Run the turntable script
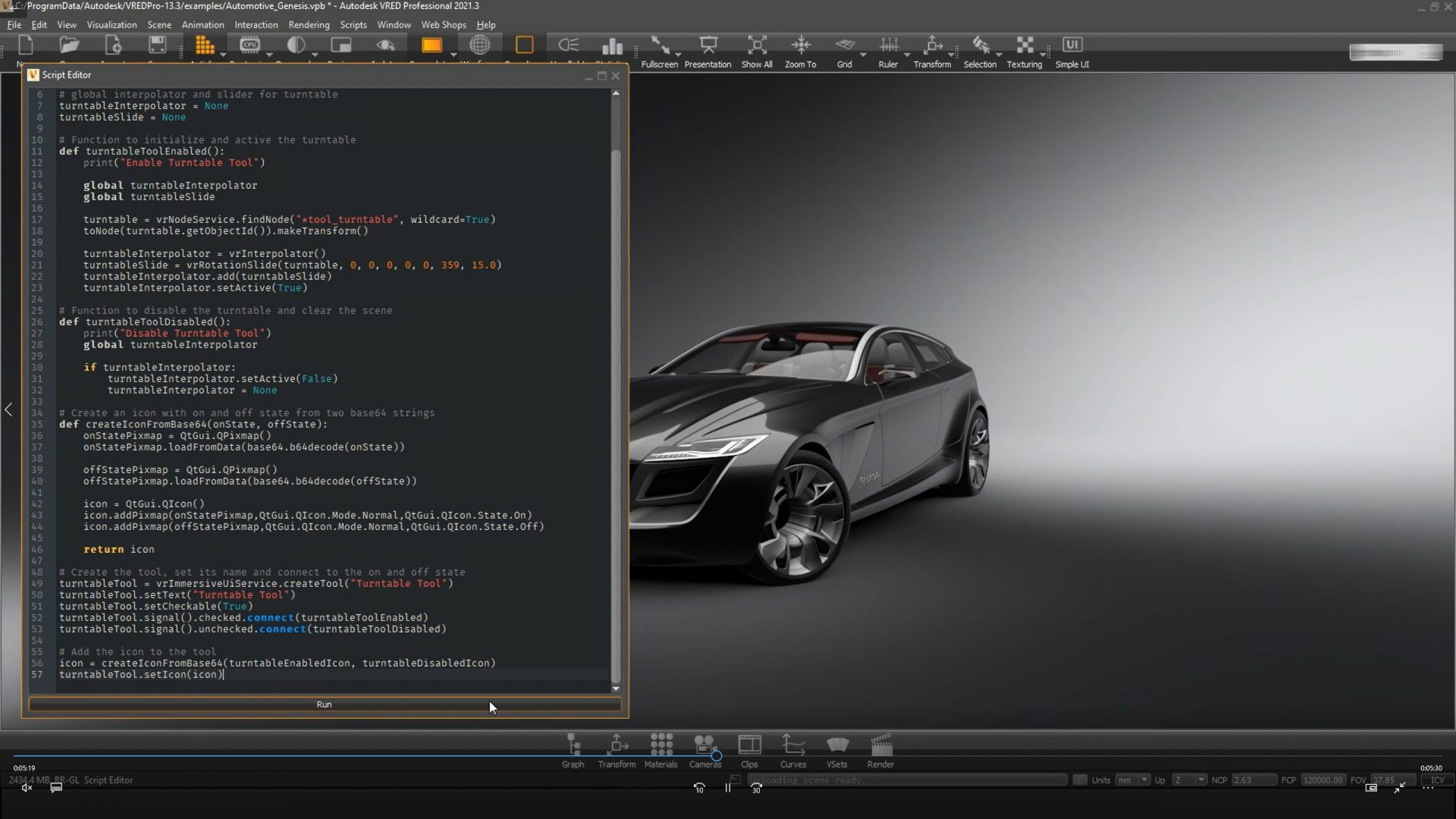 pyautogui.click(x=324, y=704)
